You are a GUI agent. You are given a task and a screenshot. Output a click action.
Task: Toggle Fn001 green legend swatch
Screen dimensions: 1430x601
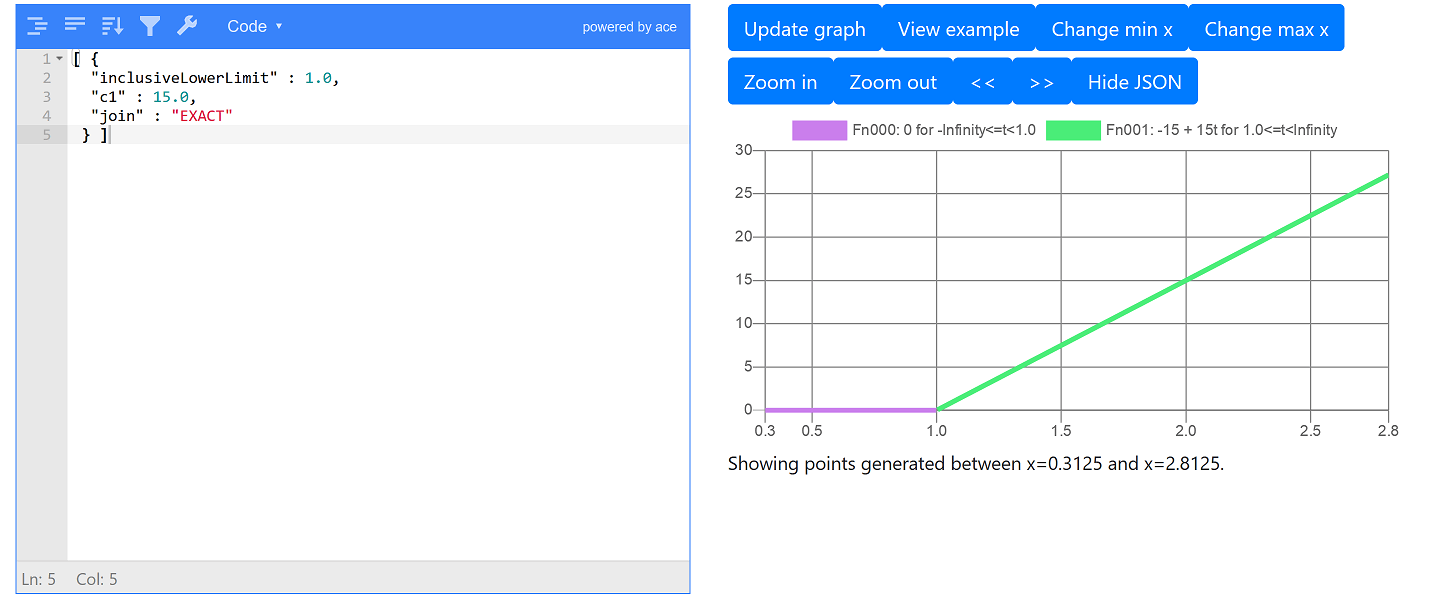pyautogui.click(x=1073, y=130)
